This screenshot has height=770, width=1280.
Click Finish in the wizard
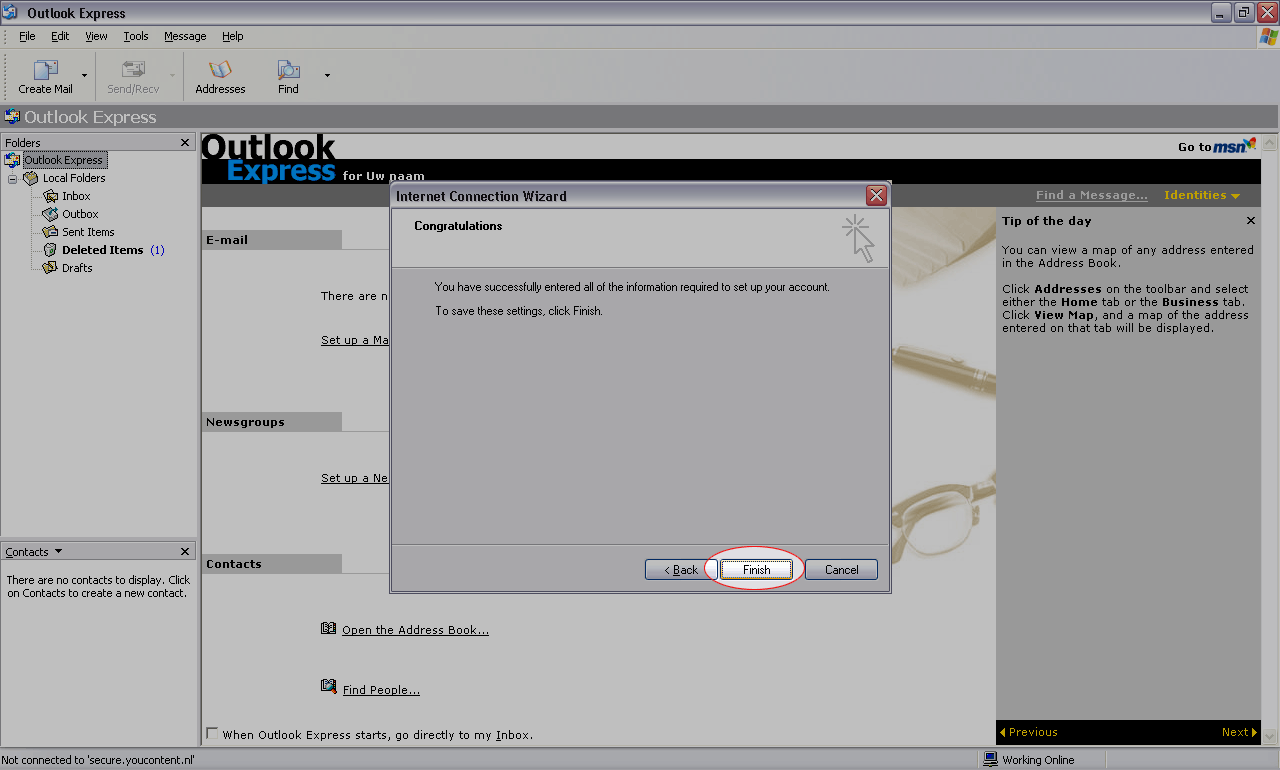click(x=756, y=570)
